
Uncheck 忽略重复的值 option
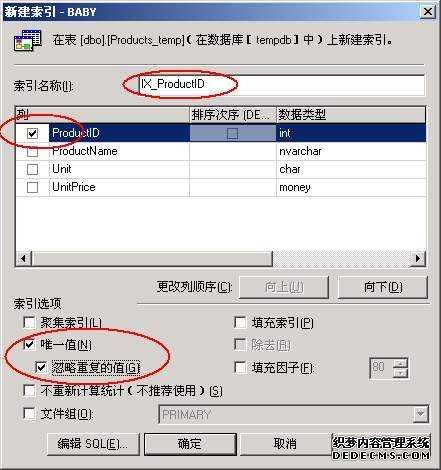(x=41, y=367)
